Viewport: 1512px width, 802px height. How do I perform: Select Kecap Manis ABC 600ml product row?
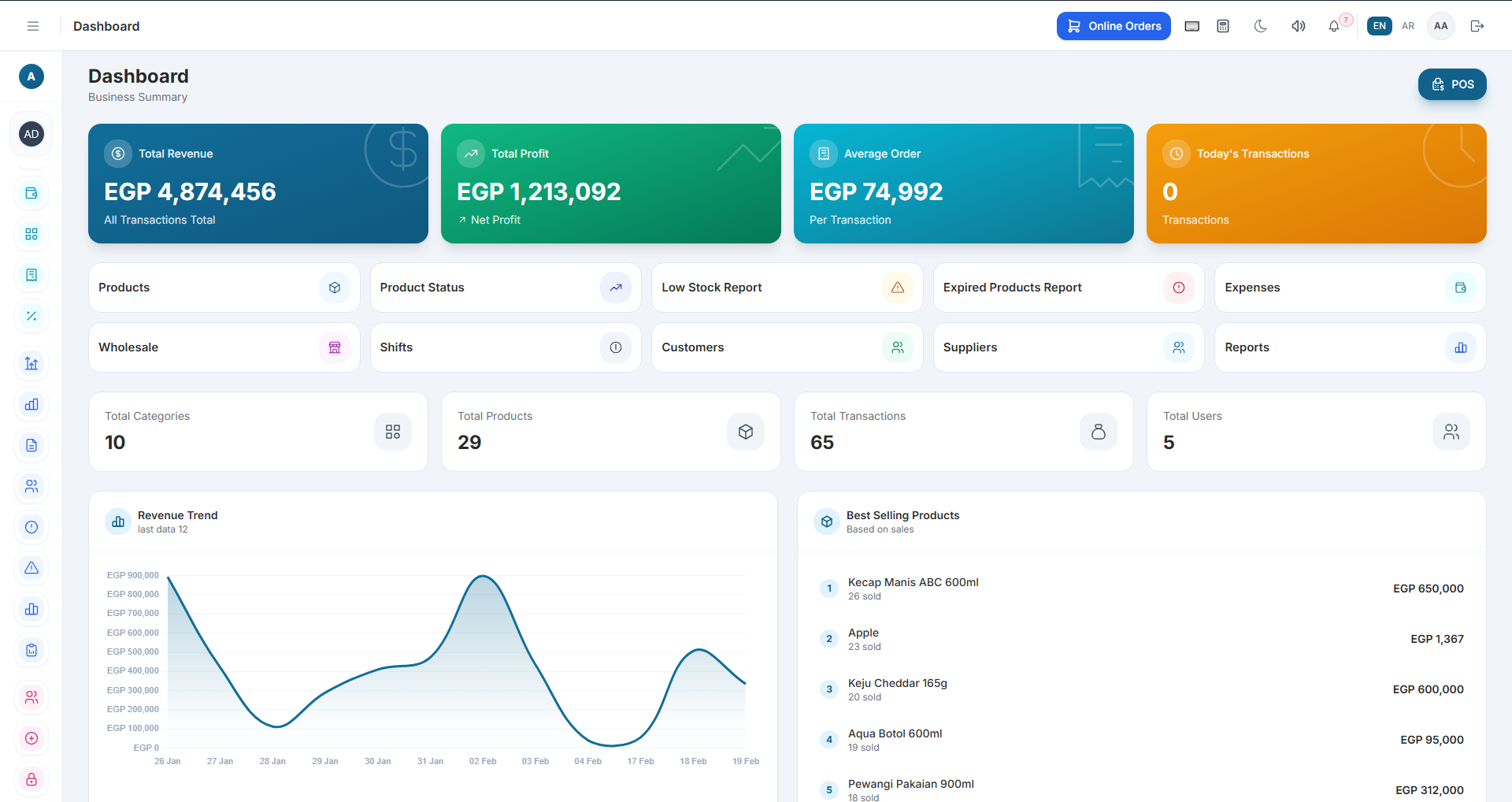(1141, 589)
